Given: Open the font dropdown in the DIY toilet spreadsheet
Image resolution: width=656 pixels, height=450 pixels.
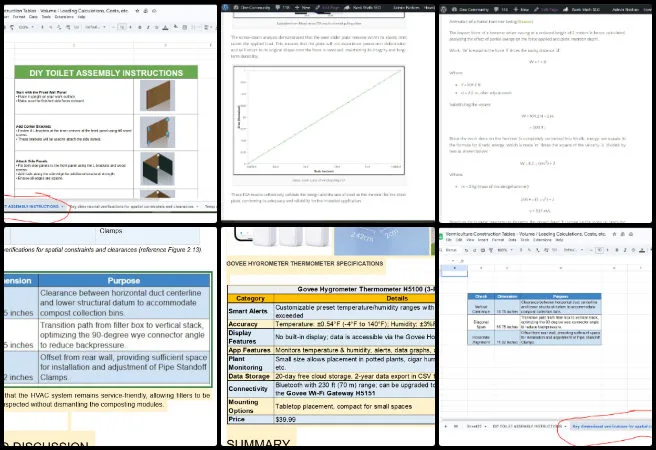Looking at the screenshot, I should coord(96,27).
